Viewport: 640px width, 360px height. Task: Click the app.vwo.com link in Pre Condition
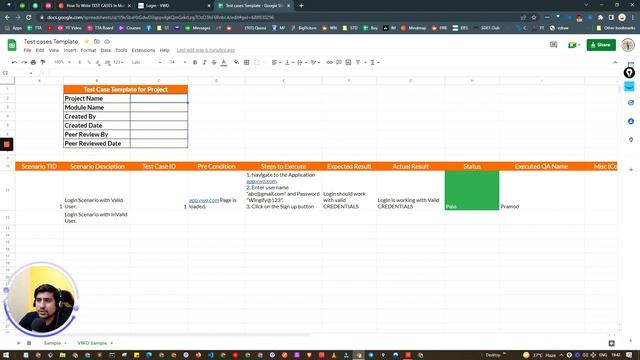(x=204, y=200)
